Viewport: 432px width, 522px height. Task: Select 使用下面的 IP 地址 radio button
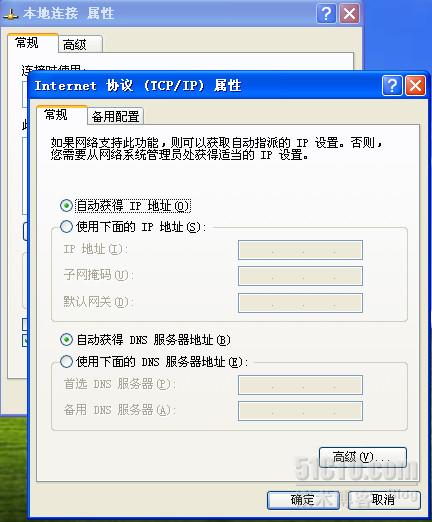(x=66, y=227)
